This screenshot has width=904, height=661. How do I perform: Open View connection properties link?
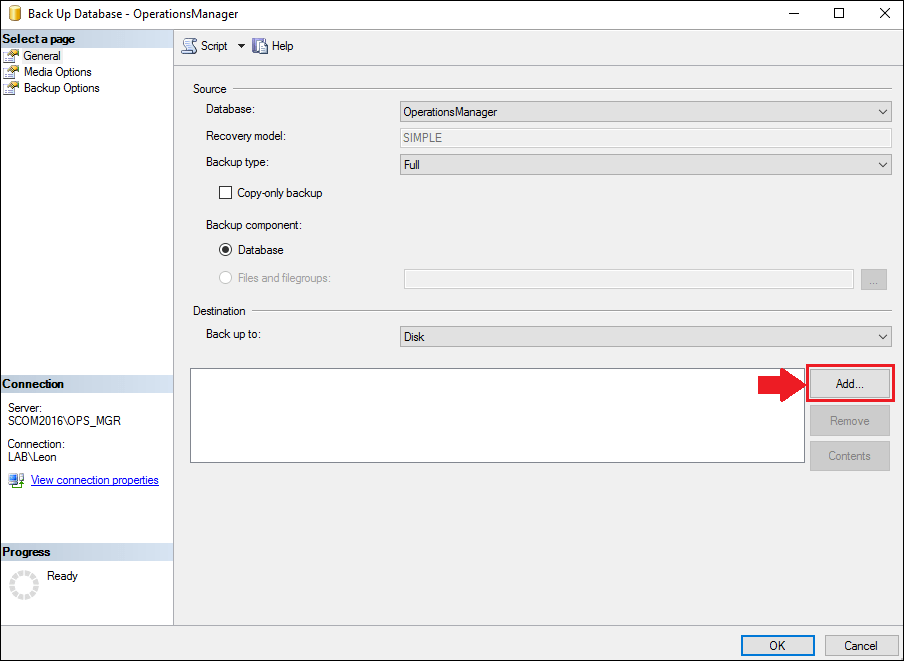coord(95,480)
